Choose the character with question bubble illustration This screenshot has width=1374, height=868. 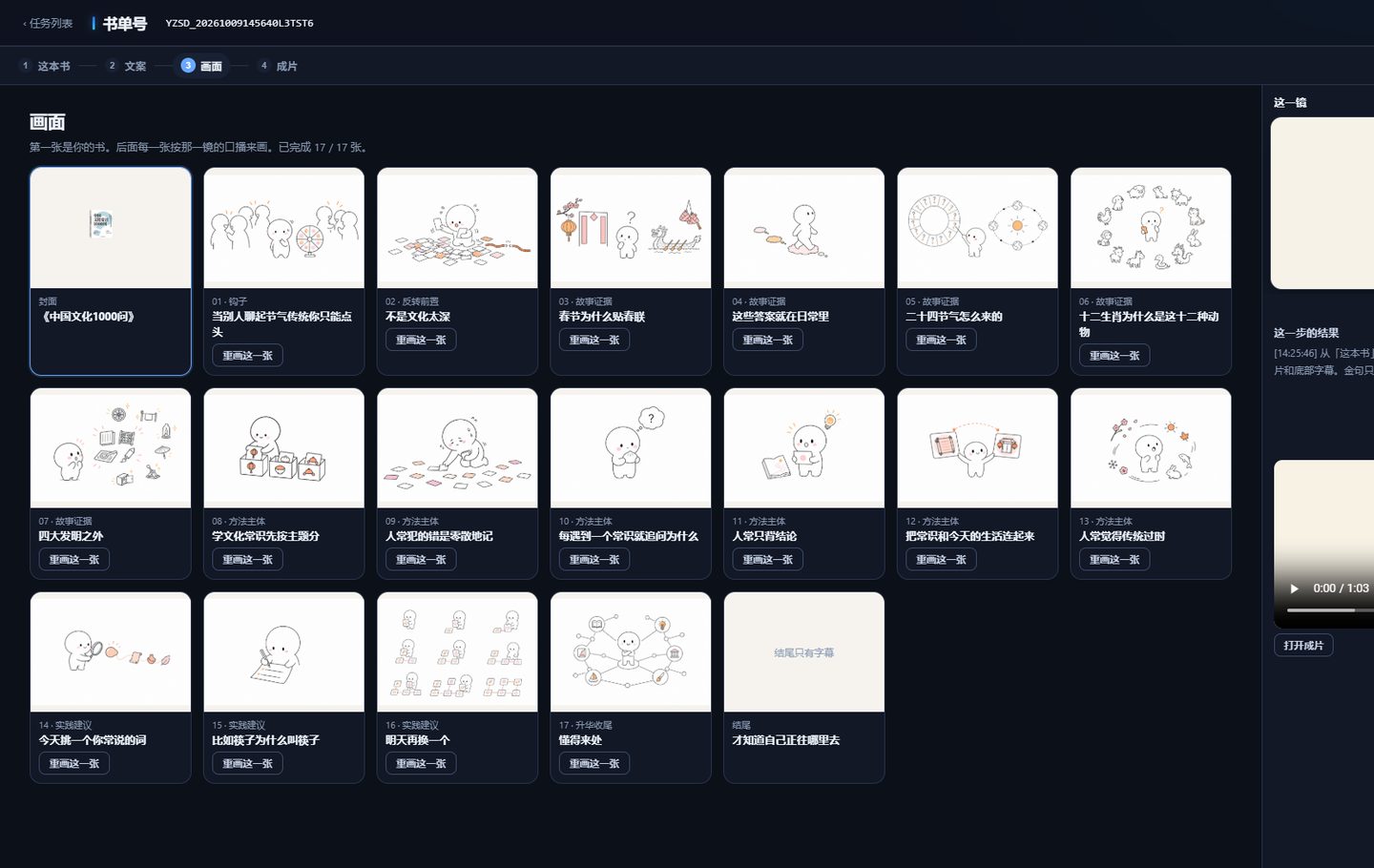pos(631,448)
